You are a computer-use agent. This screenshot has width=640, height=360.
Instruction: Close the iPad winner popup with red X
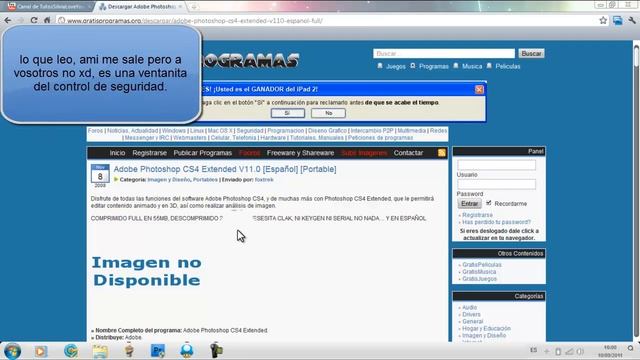click(479, 89)
